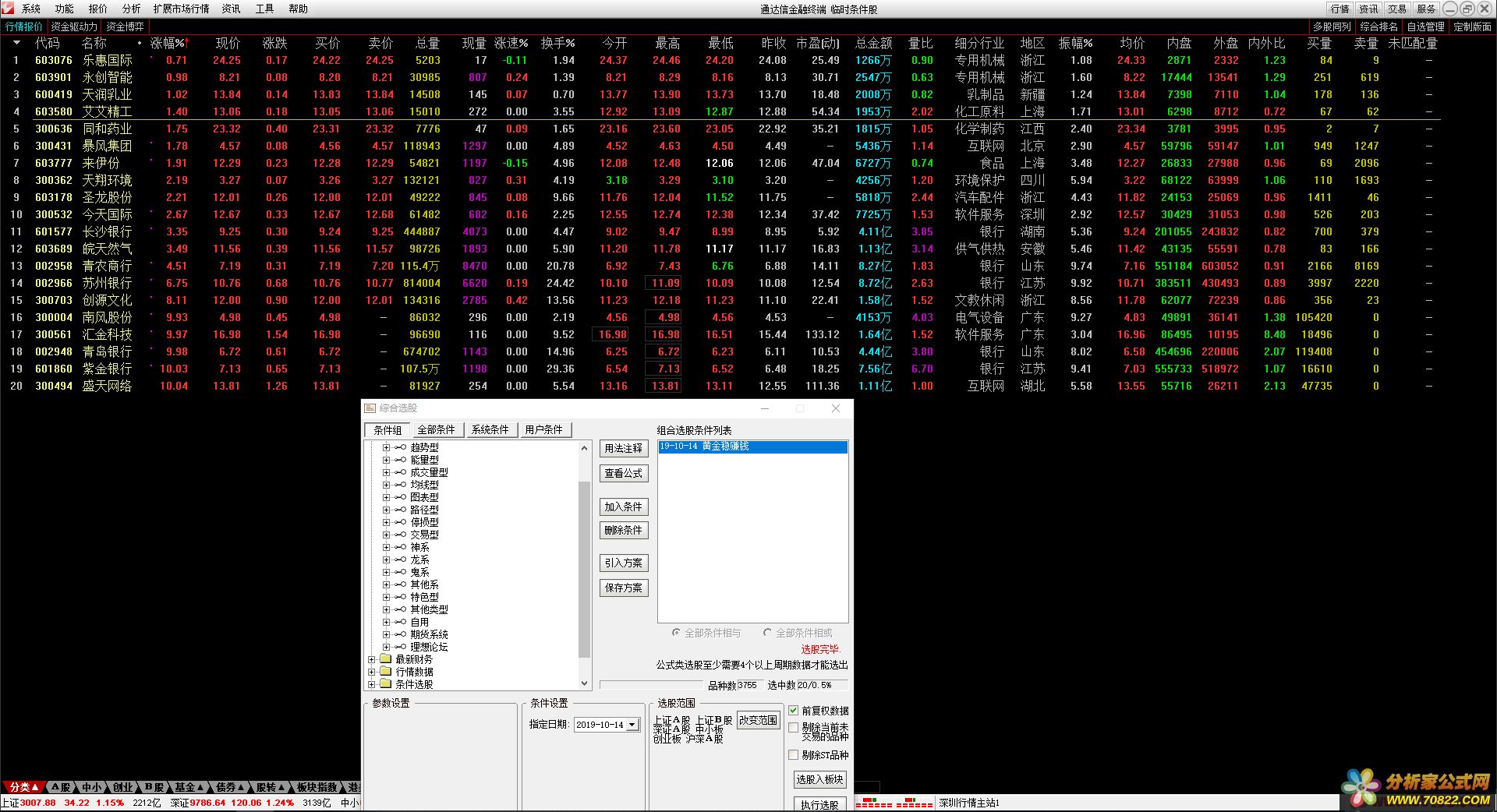Click the key icon beside 均线型
Image resolution: width=1497 pixels, height=812 pixels.
click(x=400, y=485)
